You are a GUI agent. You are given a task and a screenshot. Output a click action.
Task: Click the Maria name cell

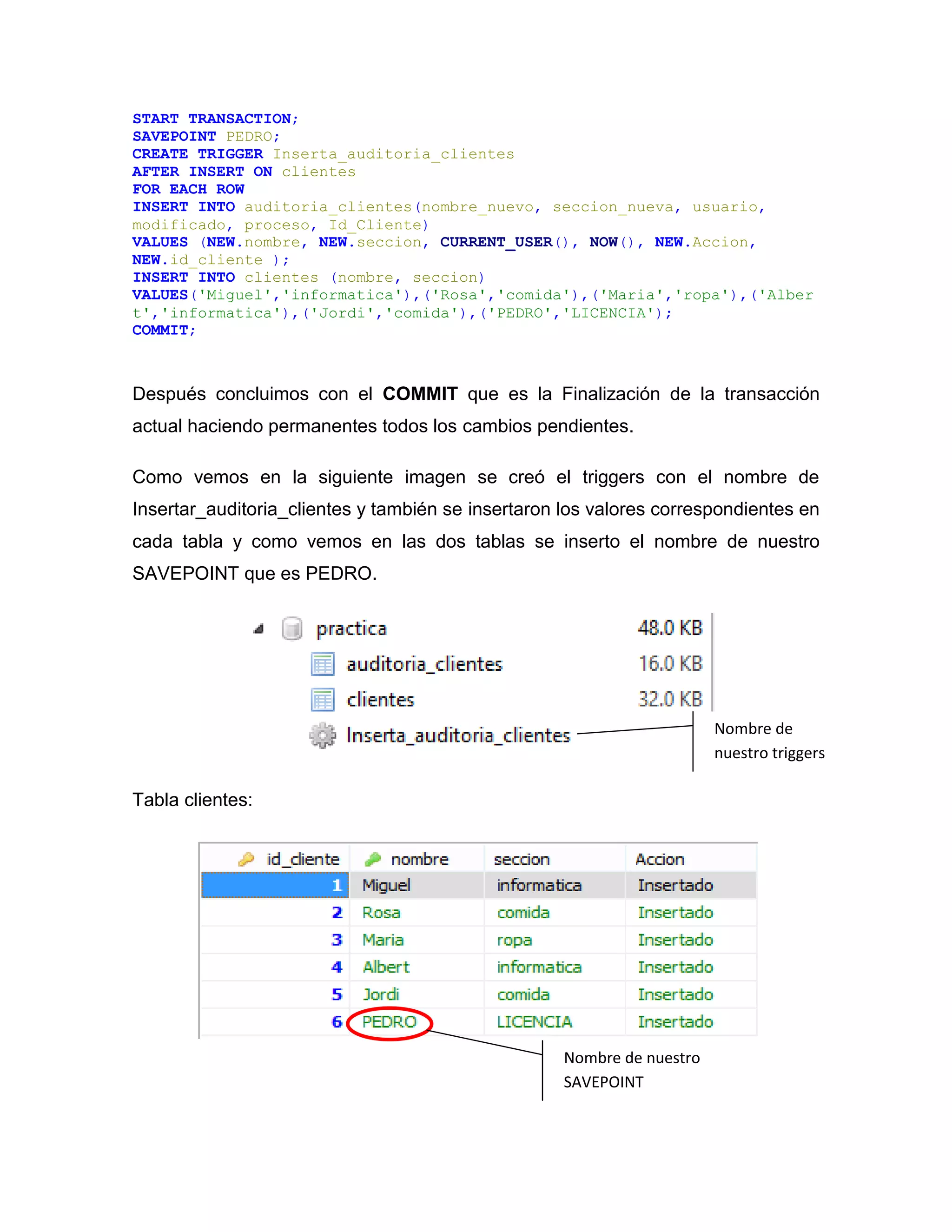(x=417, y=940)
